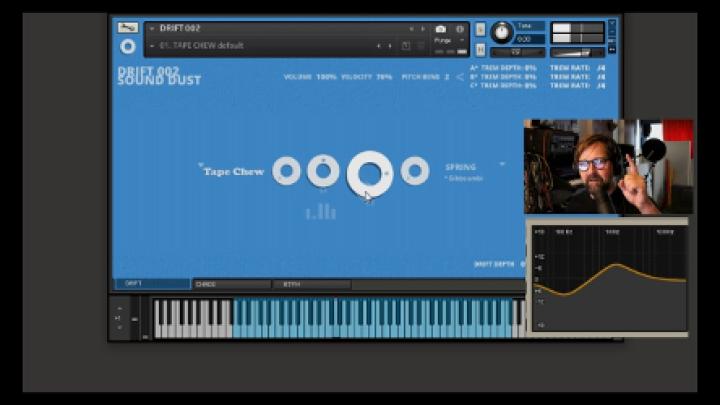Click the large center ring knob

(370, 174)
